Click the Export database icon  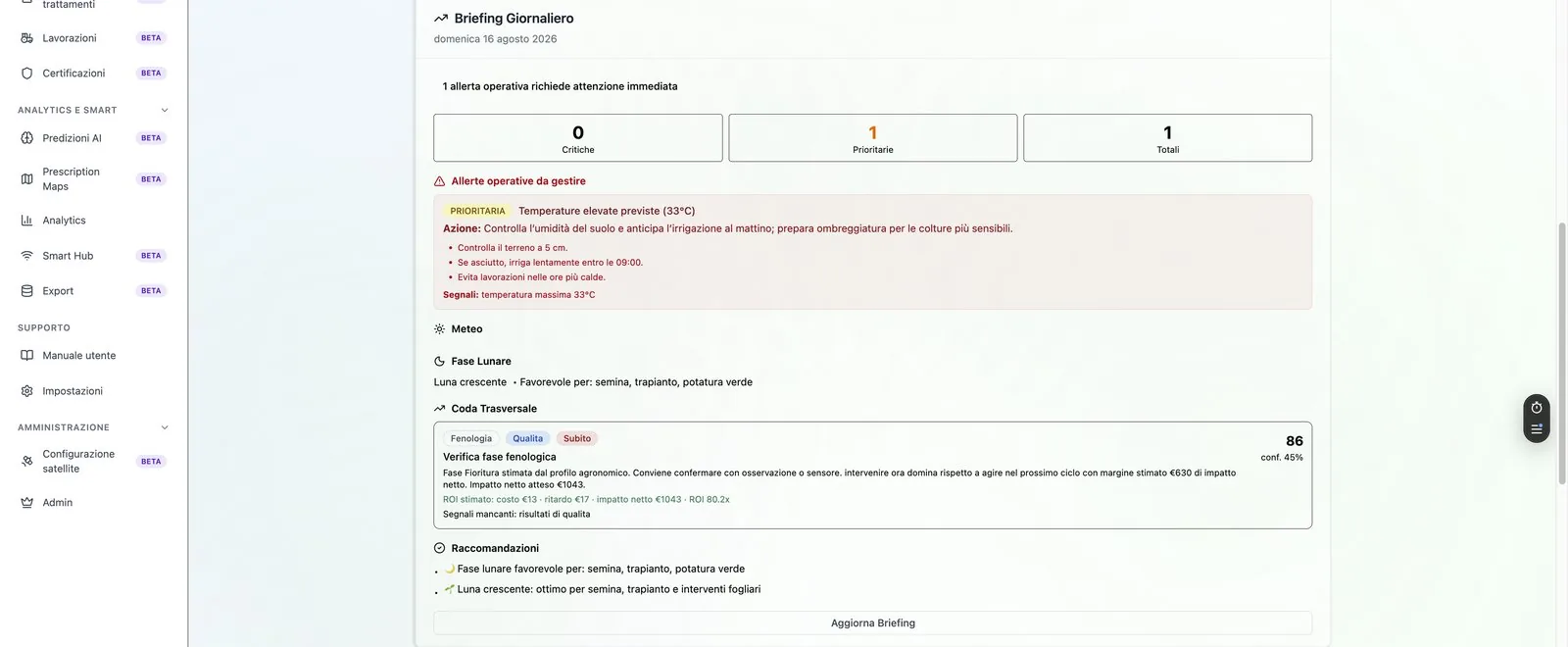point(26,291)
